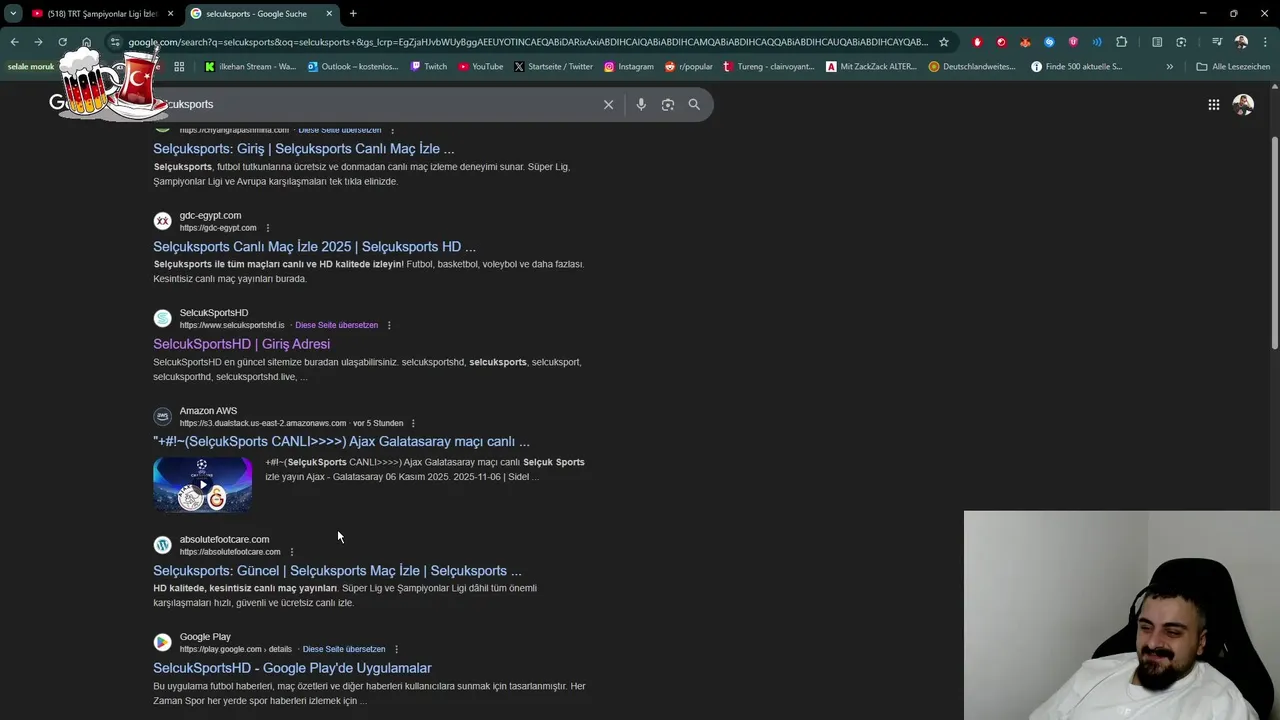Open more options for Amazon AWS result
Screen dimensions: 1280x720
(x=413, y=423)
